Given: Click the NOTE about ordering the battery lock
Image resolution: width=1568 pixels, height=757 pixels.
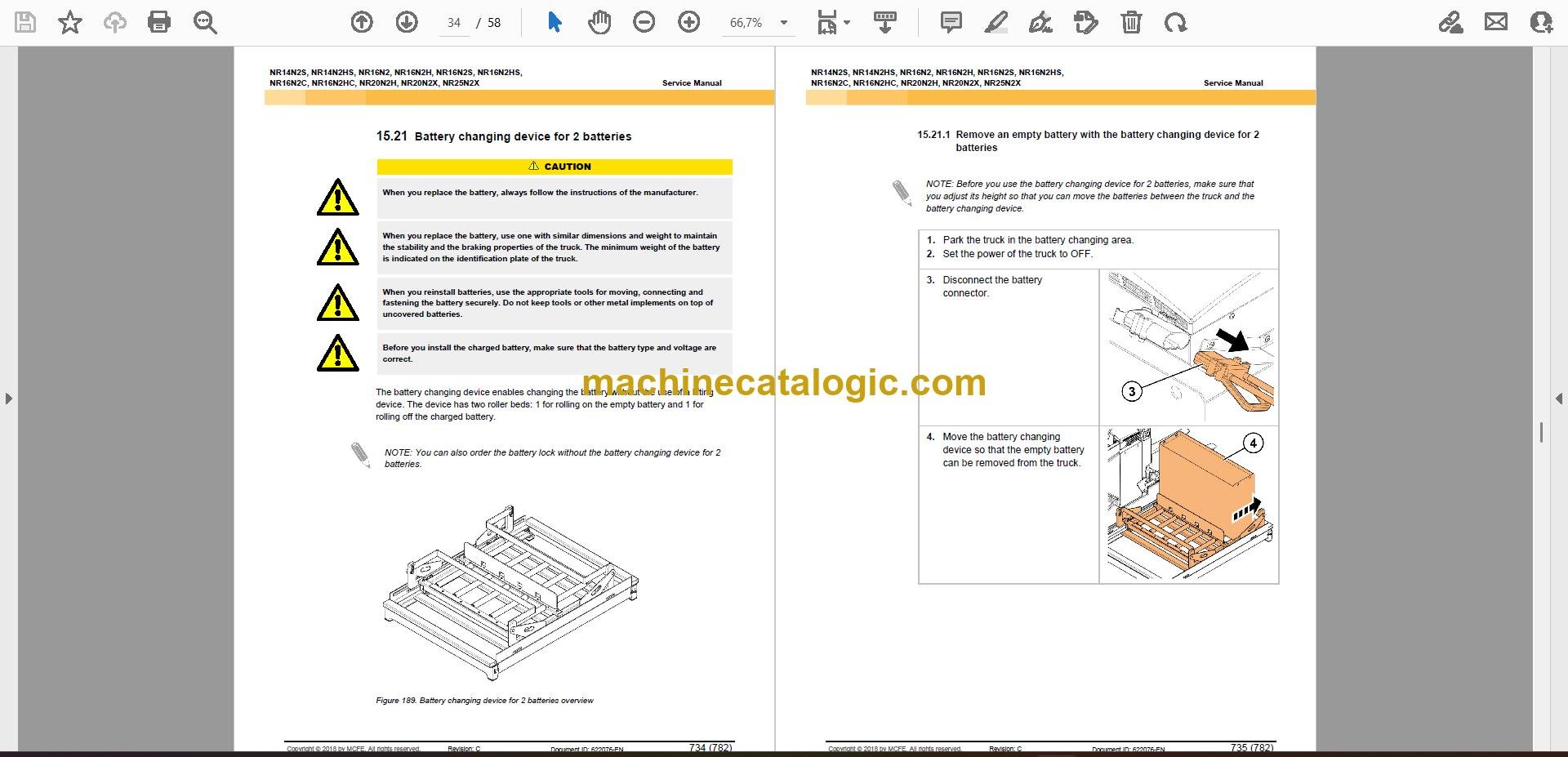Looking at the screenshot, I should [x=553, y=458].
